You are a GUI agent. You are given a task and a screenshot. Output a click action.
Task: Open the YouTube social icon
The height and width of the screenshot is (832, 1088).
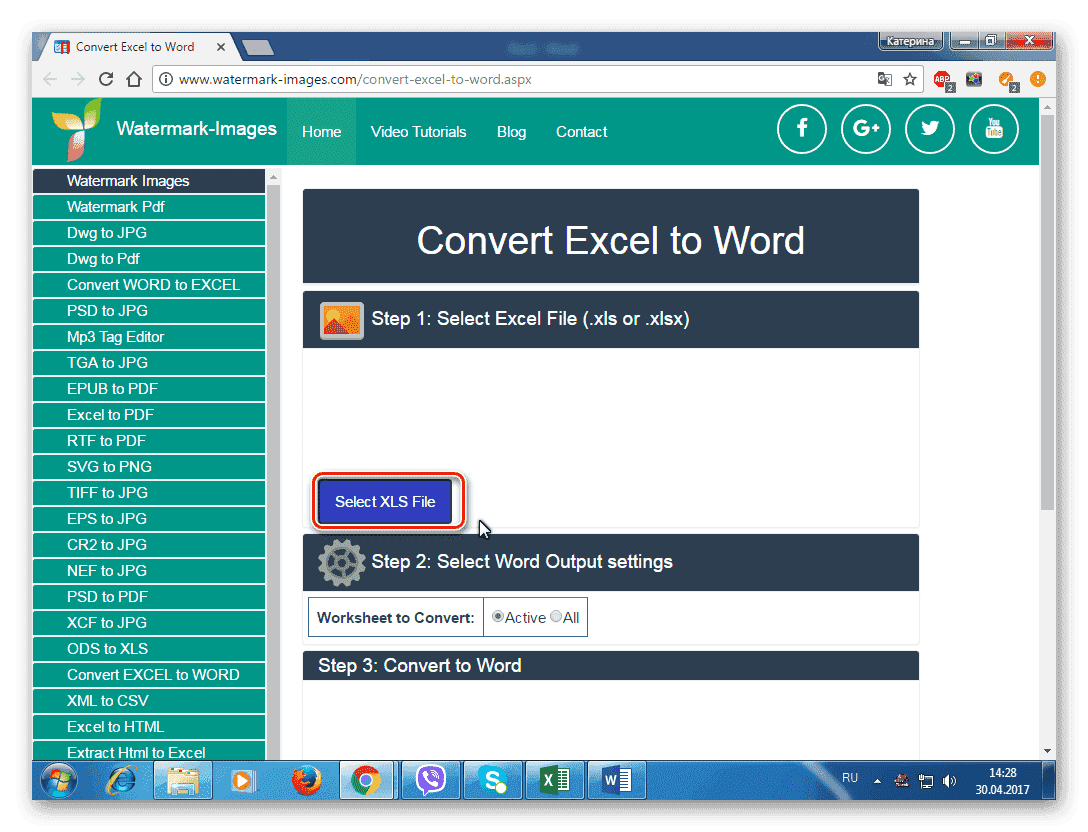pos(994,129)
